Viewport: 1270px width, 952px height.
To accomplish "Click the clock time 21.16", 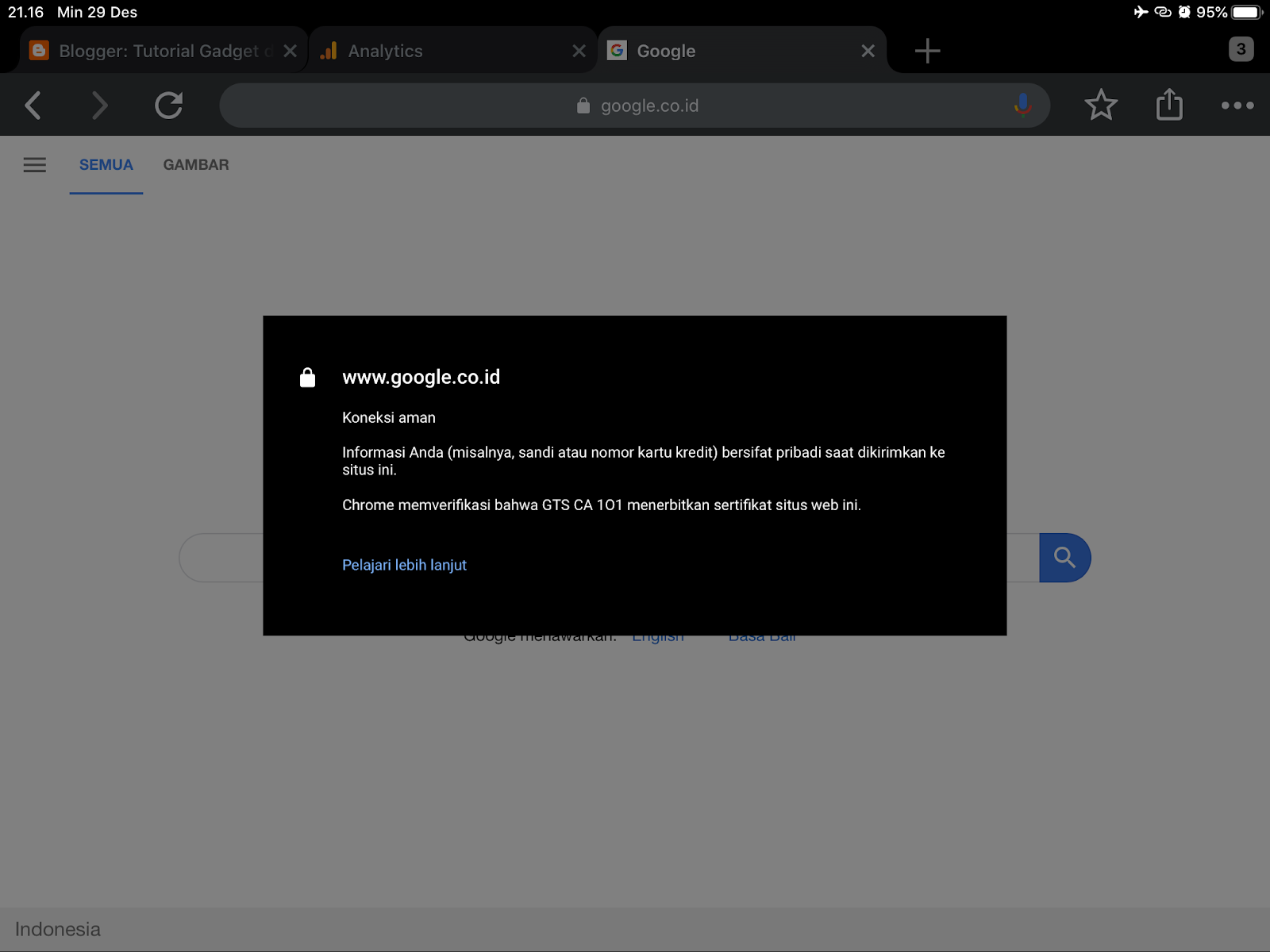I will click(26, 12).
